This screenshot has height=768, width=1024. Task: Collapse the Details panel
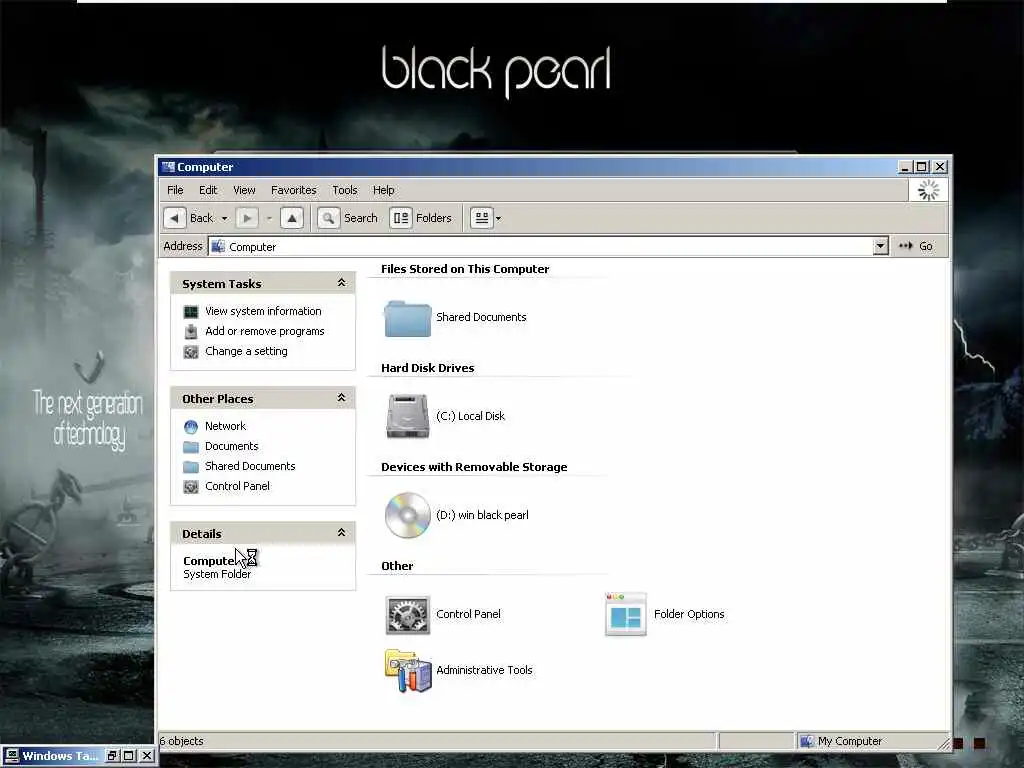[x=341, y=533]
